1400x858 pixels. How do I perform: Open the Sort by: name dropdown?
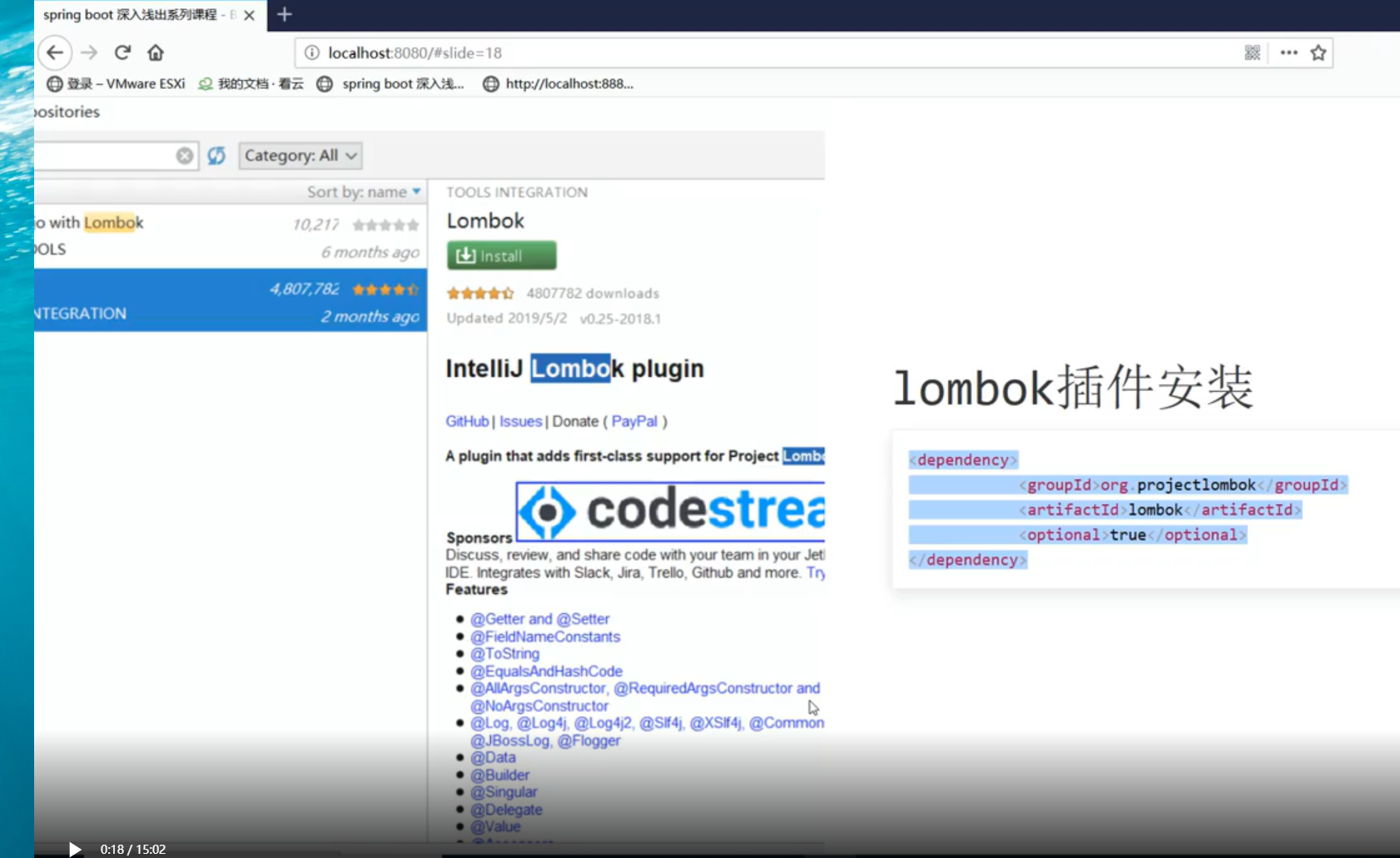[x=364, y=192]
